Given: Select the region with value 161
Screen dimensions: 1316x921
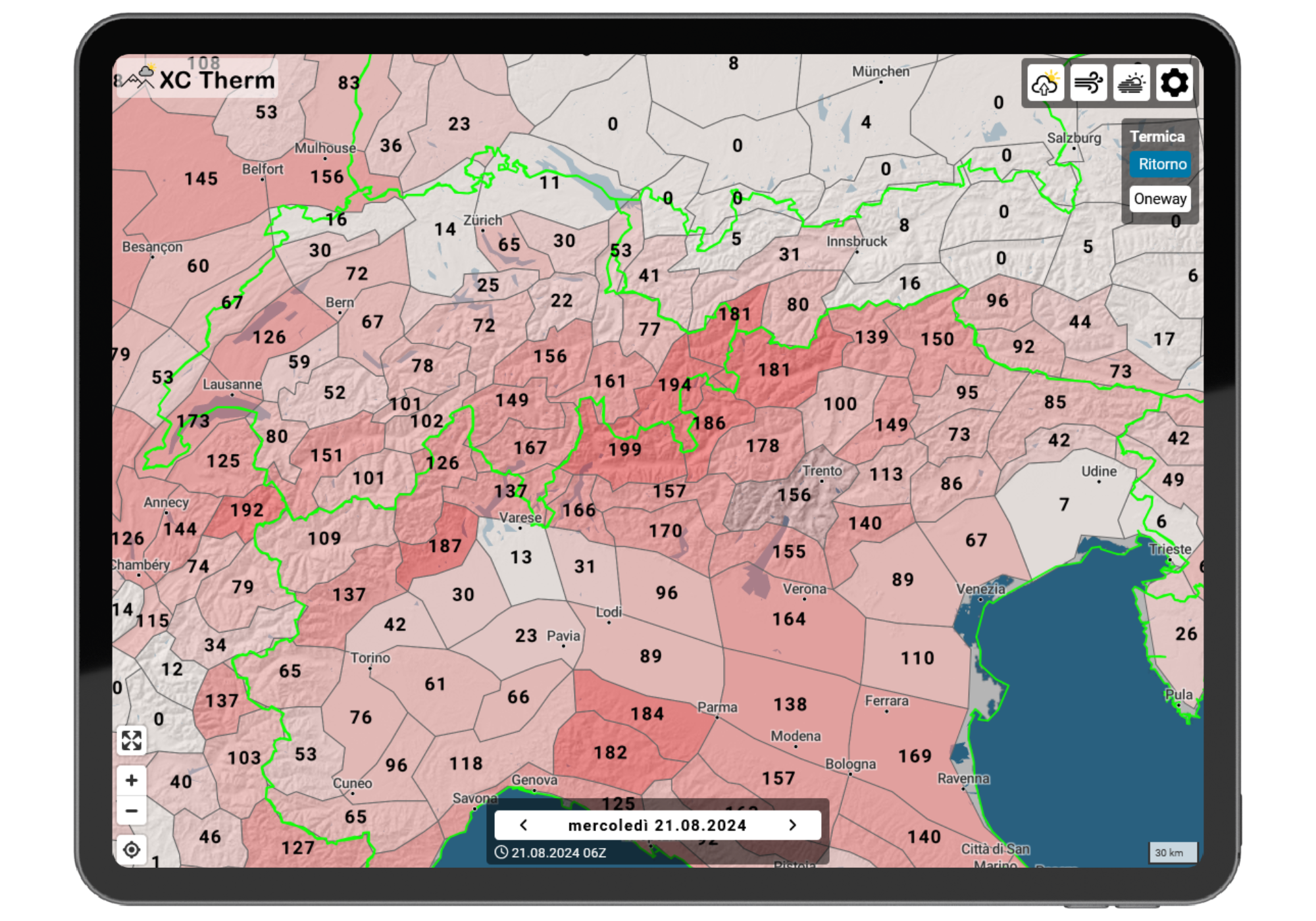Looking at the screenshot, I should [609, 382].
